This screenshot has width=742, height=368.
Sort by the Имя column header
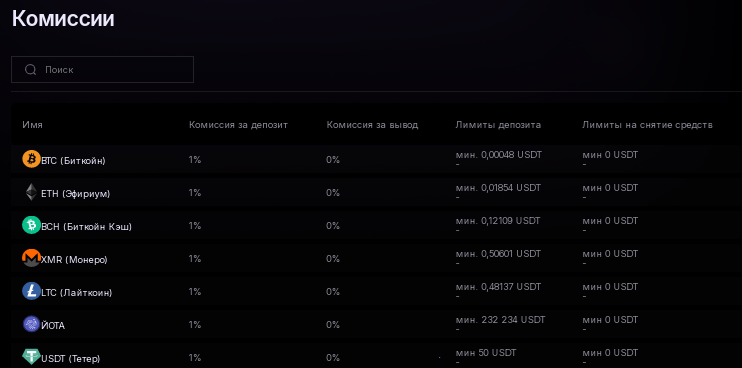32,125
